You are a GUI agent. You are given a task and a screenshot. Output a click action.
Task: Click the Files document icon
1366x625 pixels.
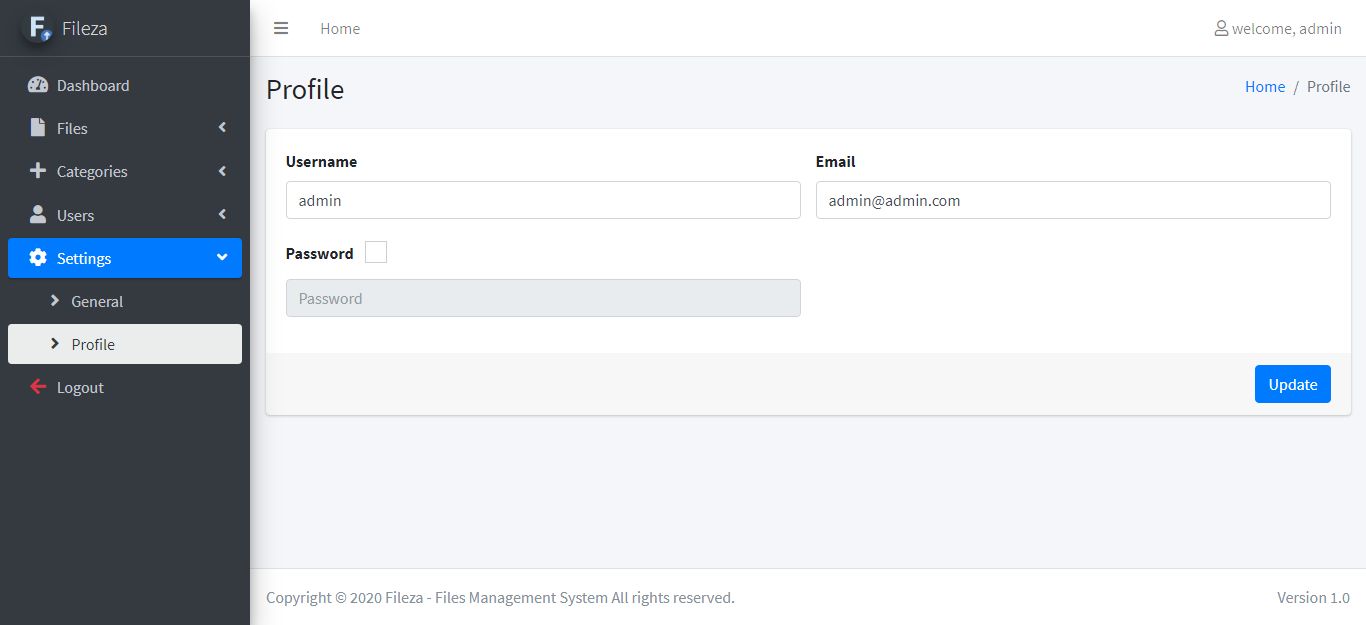pyautogui.click(x=38, y=128)
